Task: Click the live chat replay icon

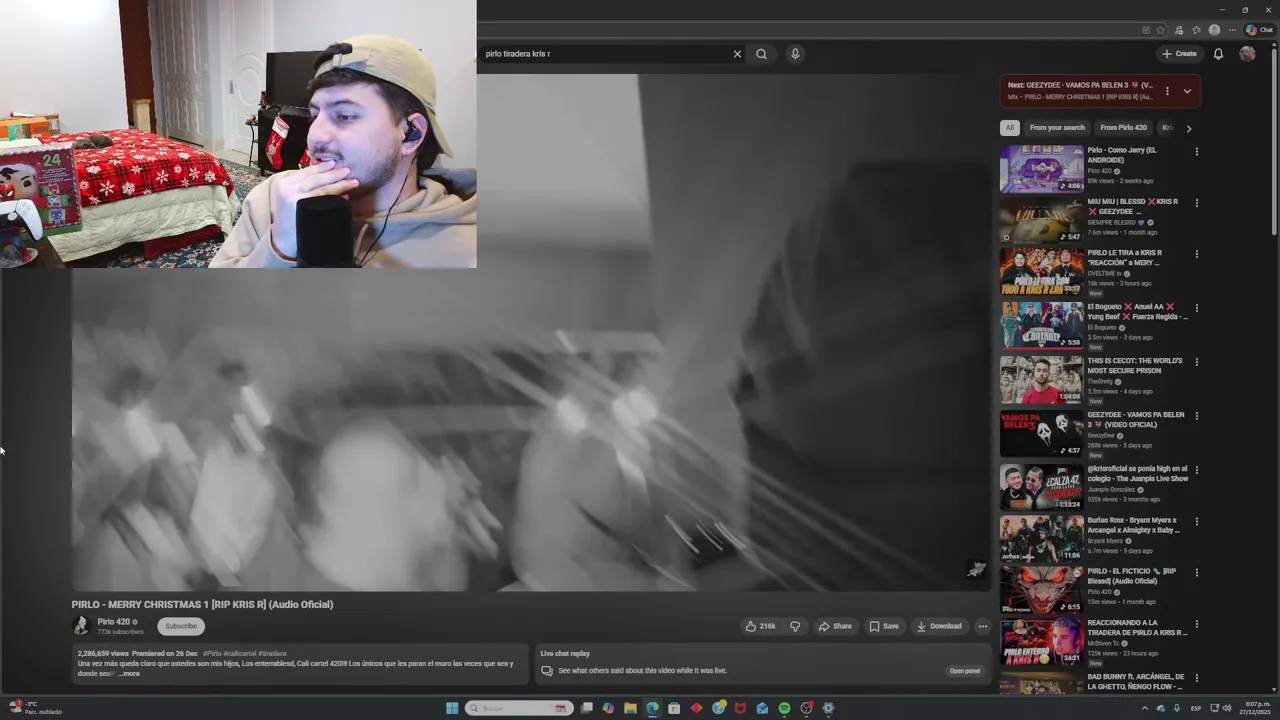Action: click(547, 671)
